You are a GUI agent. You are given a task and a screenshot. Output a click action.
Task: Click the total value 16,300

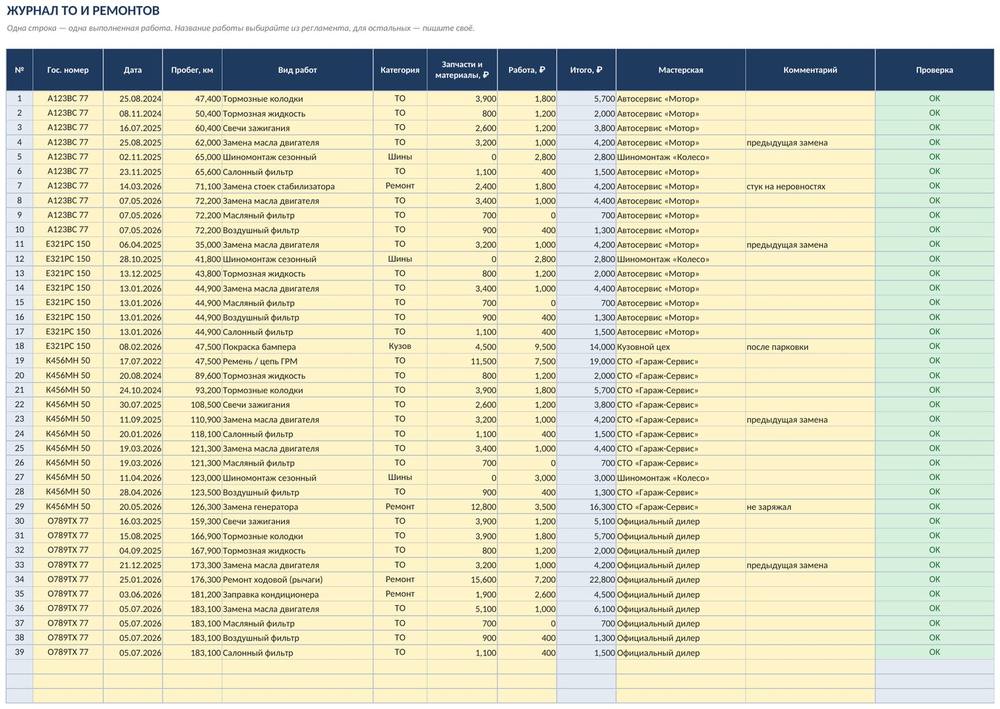coord(586,507)
